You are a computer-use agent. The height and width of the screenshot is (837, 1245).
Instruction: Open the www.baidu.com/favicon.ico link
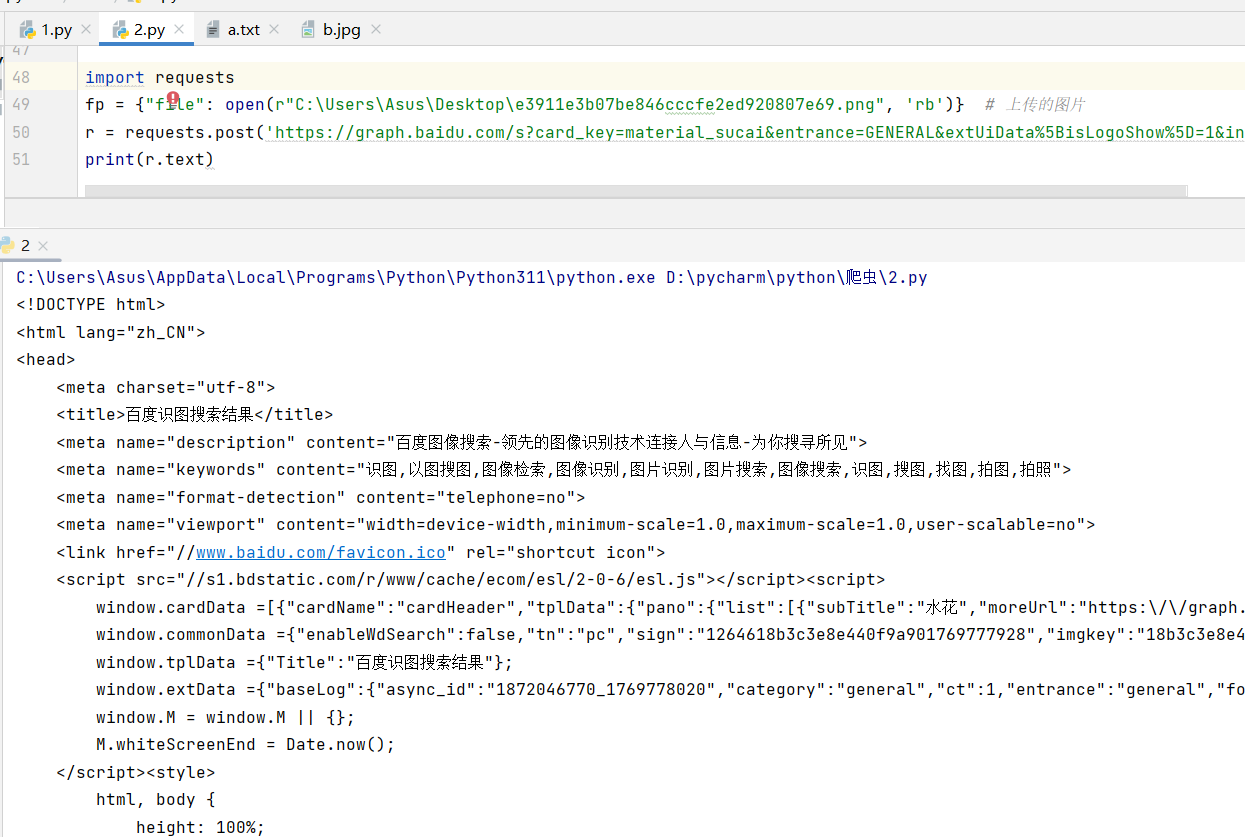pyautogui.click(x=321, y=552)
